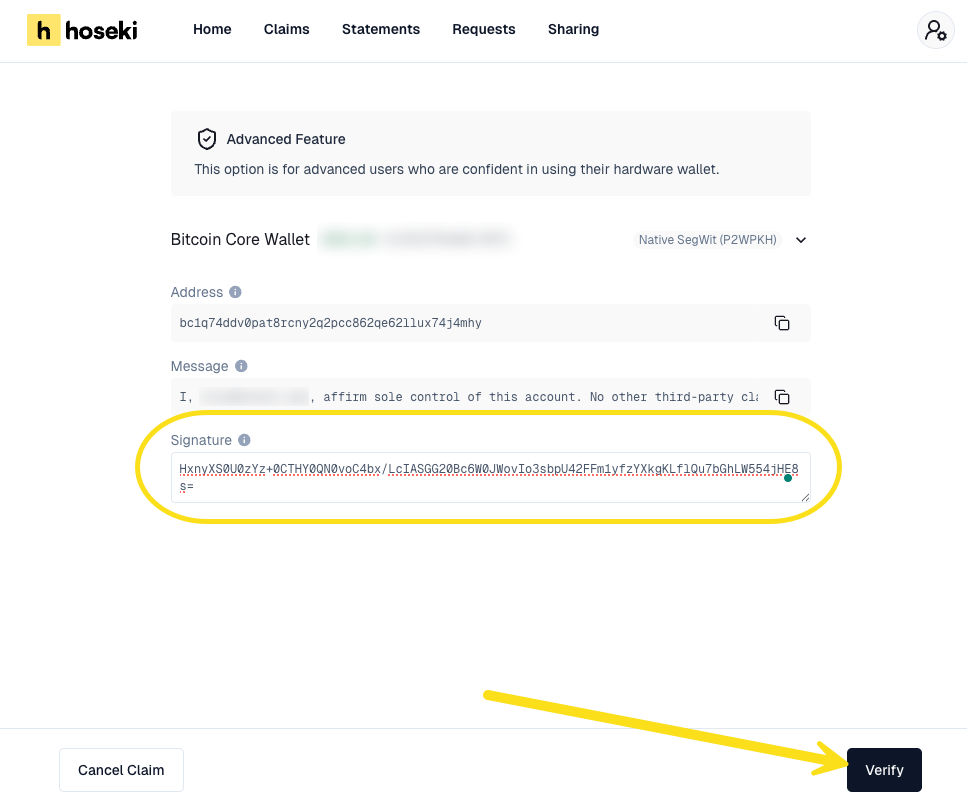Show info tooltip for Signature
The image size is (967, 802).
click(x=244, y=440)
